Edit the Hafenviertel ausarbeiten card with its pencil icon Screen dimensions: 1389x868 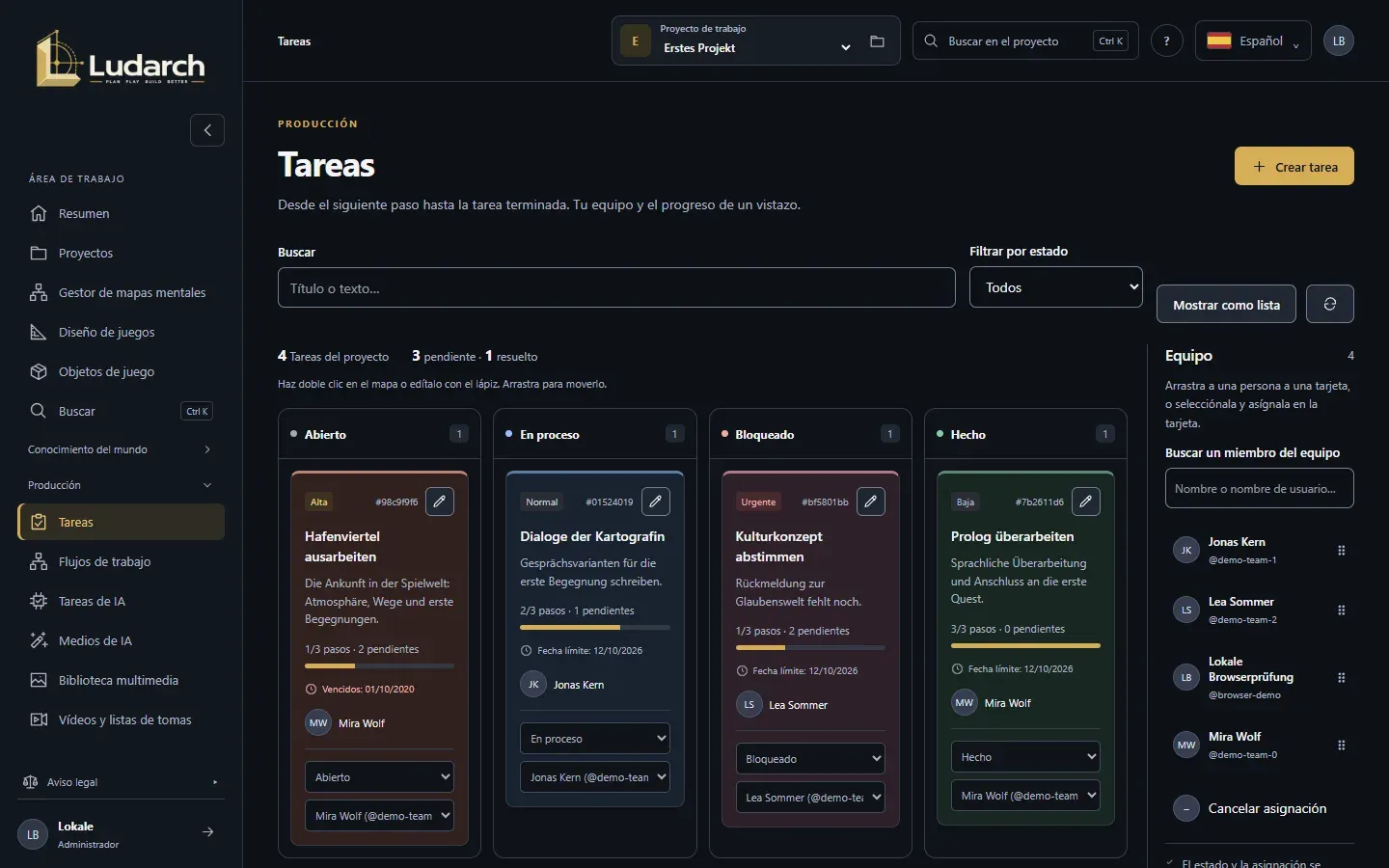pyautogui.click(x=440, y=502)
